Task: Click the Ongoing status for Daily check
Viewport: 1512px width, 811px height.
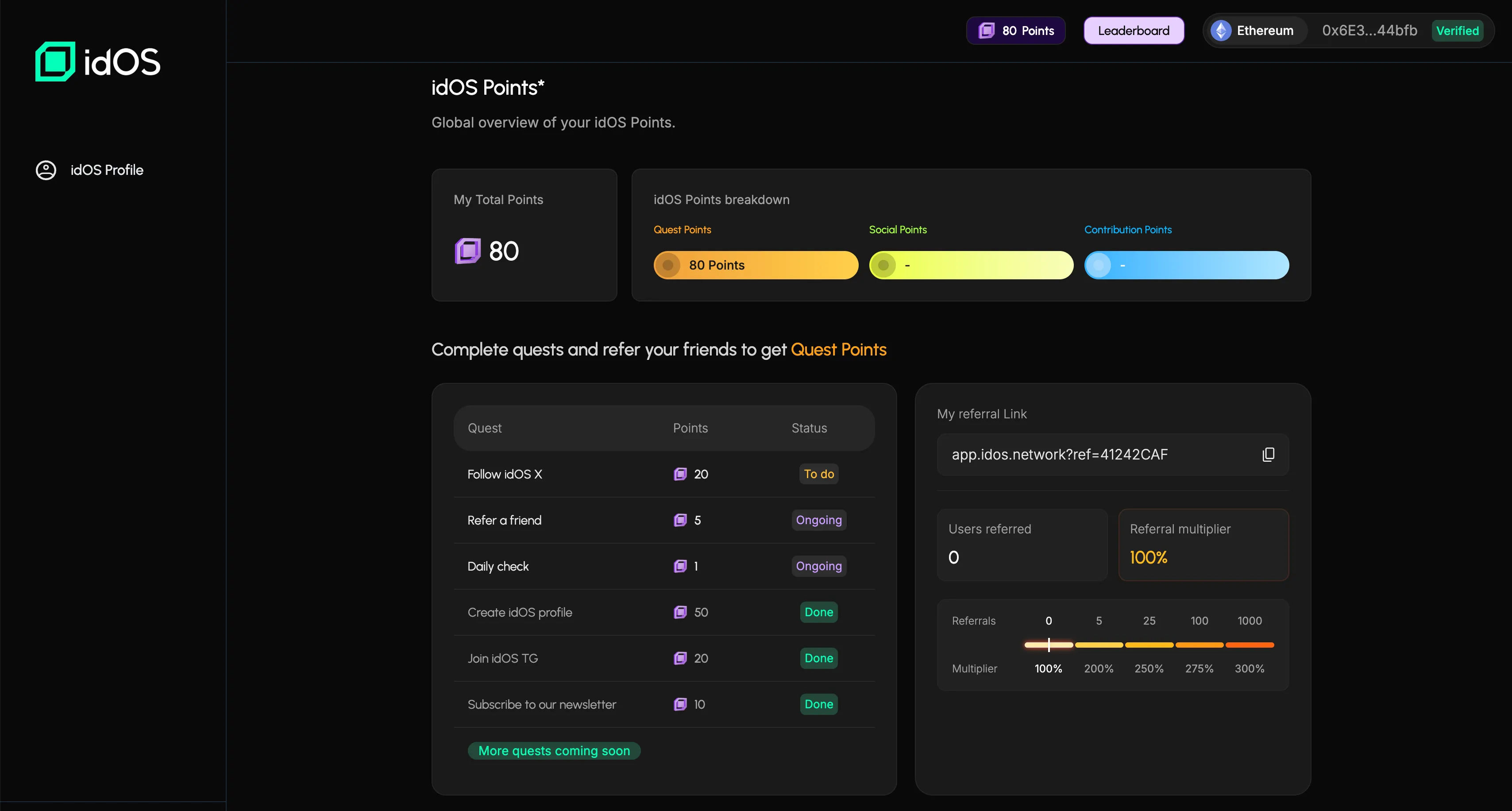Action: (x=818, y=566)
